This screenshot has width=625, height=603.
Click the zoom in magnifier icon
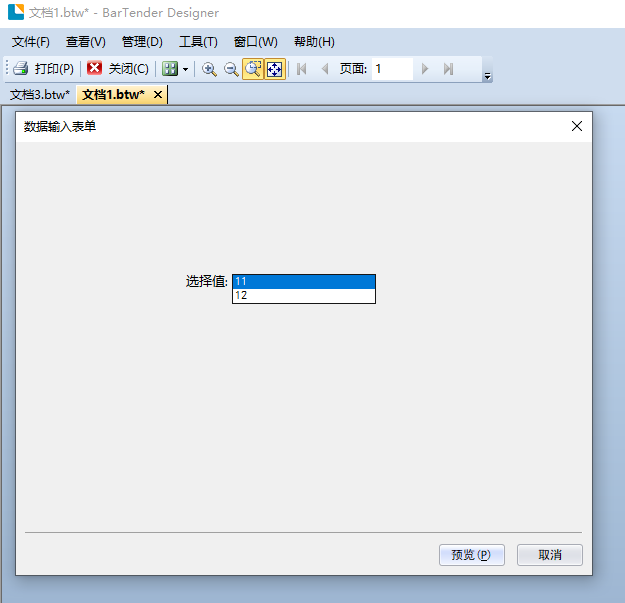click(209, 69)
